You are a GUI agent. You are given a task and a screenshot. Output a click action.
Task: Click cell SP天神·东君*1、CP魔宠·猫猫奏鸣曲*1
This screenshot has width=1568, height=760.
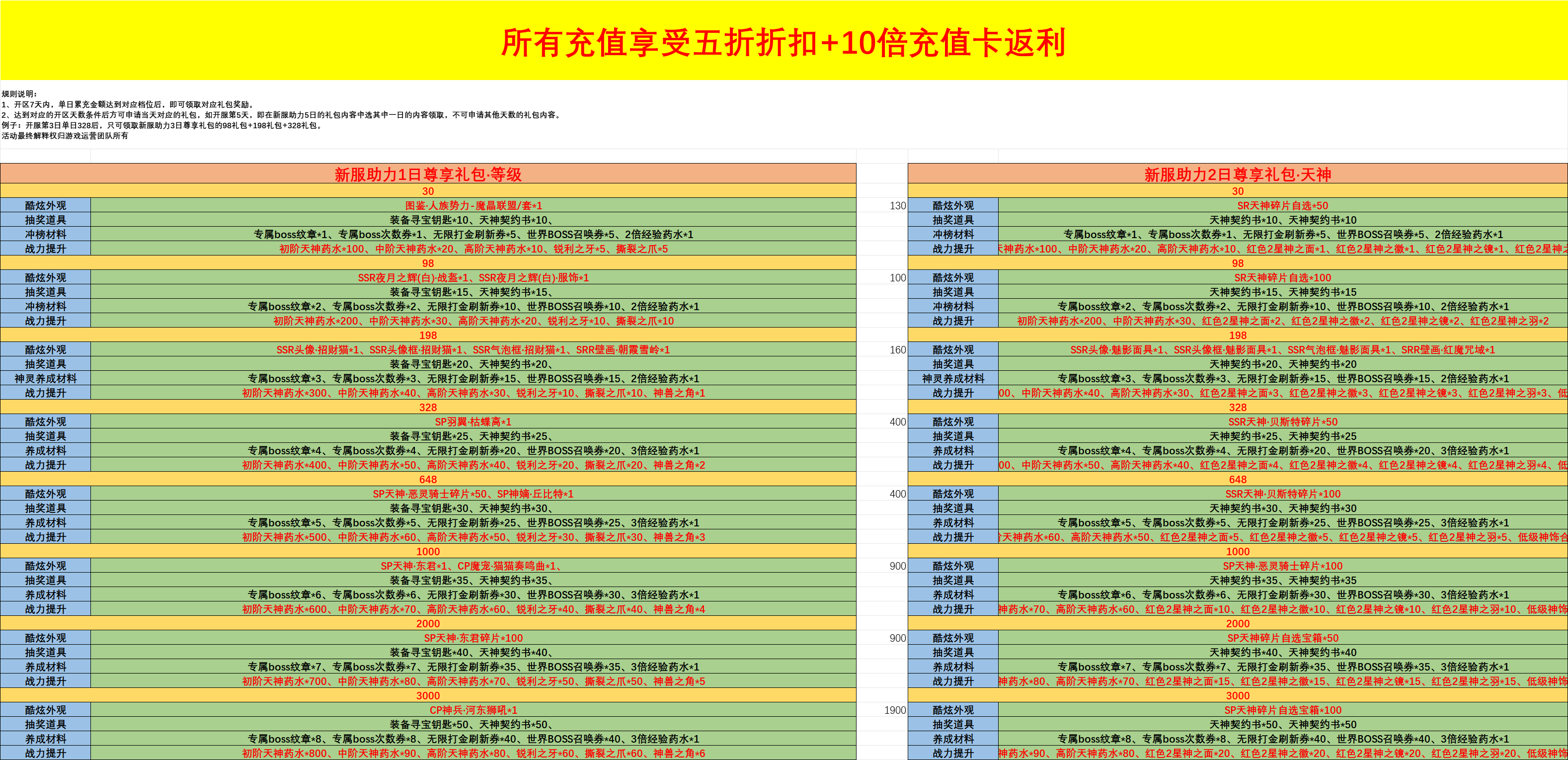[x=473, y=566]
